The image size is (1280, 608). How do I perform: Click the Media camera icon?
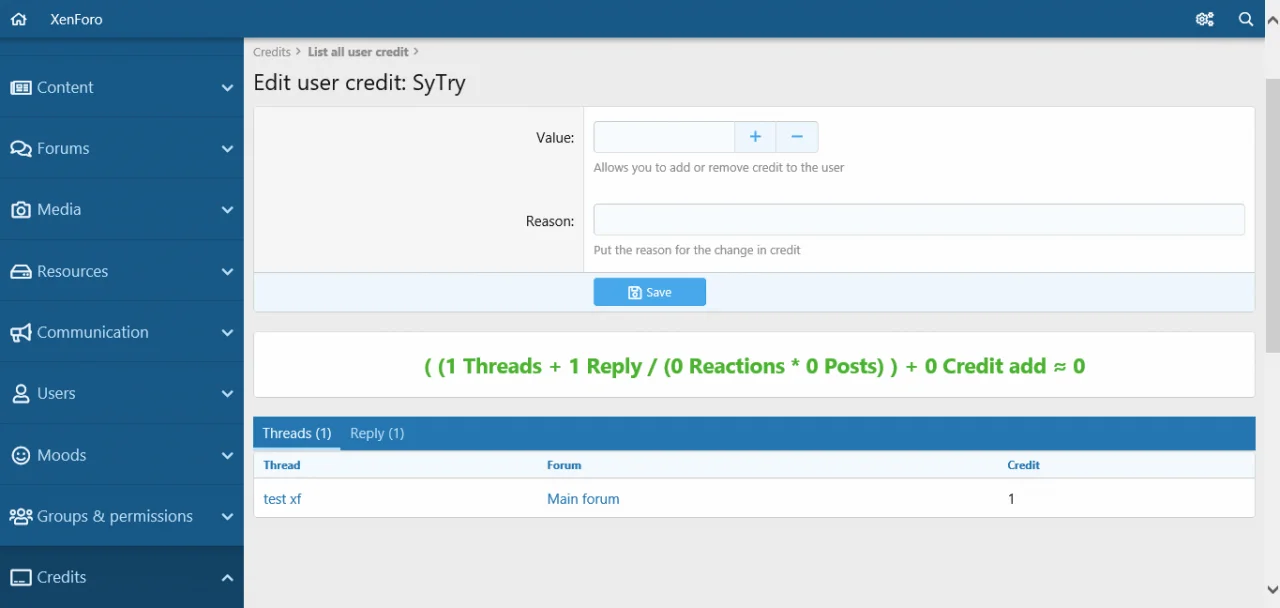20,210
